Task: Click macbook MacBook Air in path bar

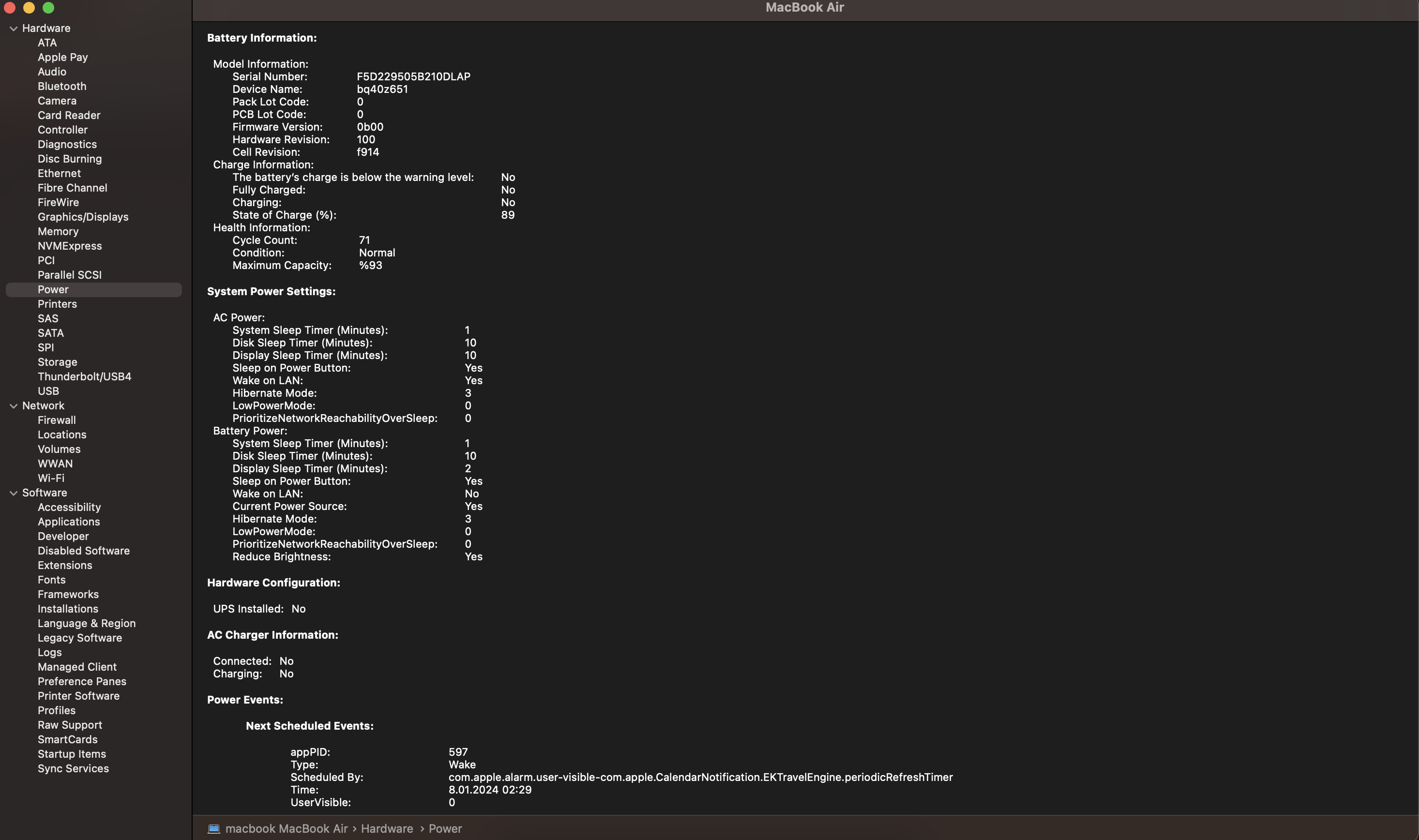Action: point(287,829)
